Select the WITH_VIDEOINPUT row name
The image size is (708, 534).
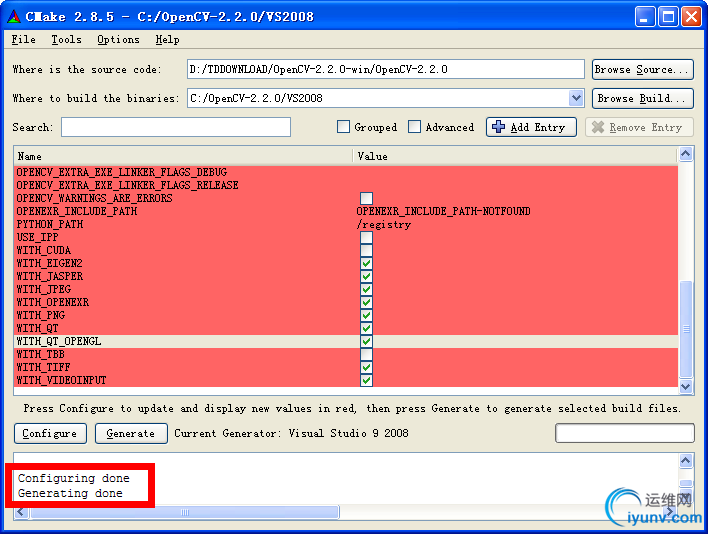click(61, 380)
